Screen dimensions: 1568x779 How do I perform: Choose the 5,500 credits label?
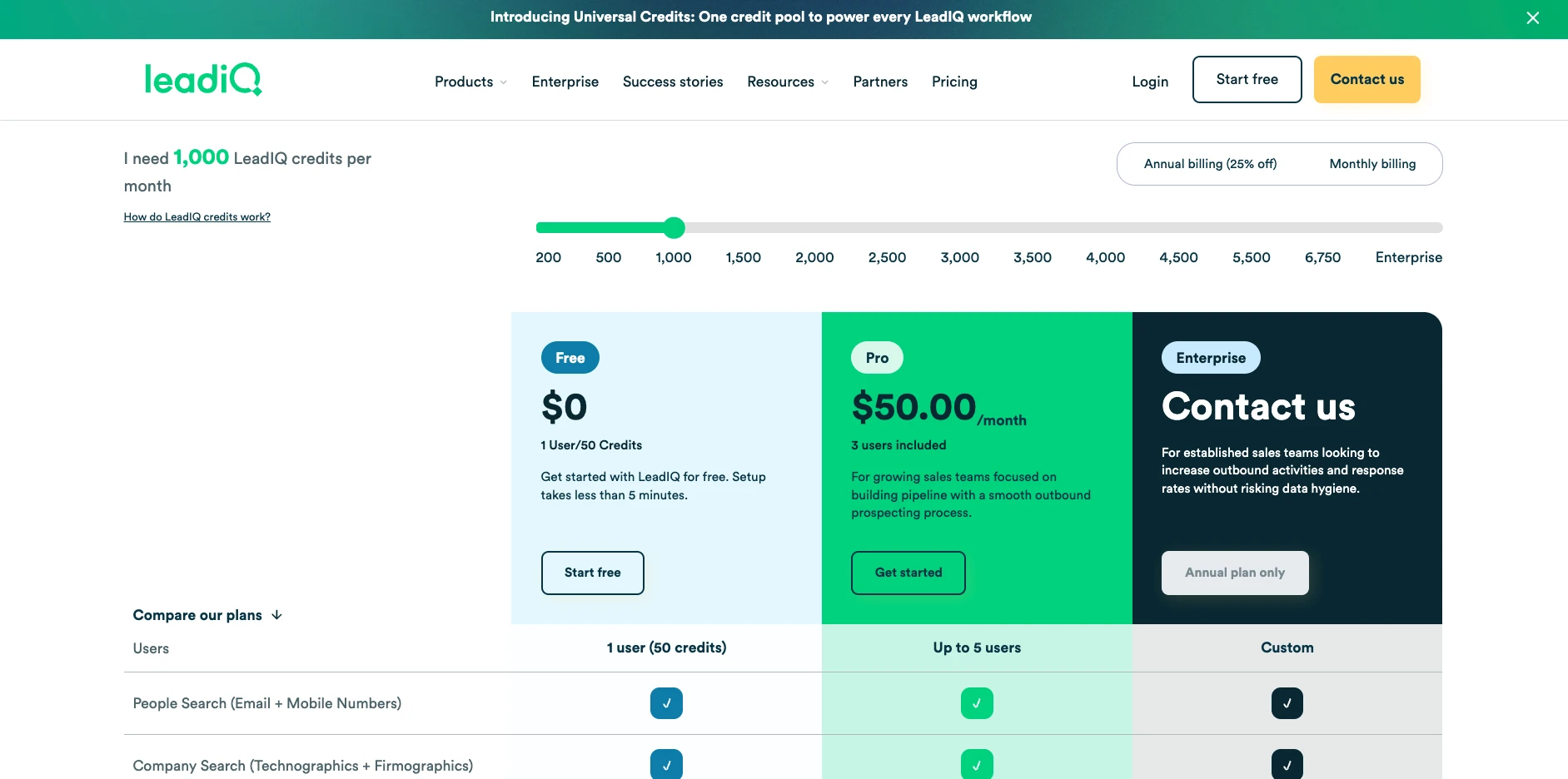pos(1252,257)
